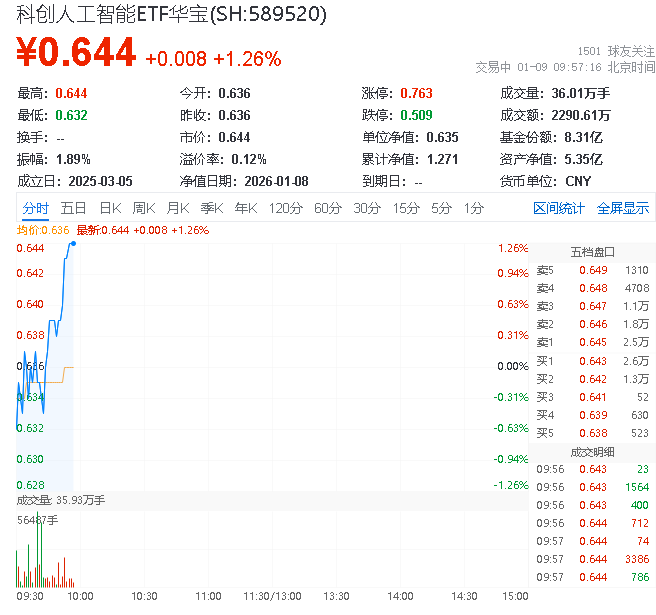Click the 09:56 trade with volume 712
656x615 pixels.
point(592,523)
